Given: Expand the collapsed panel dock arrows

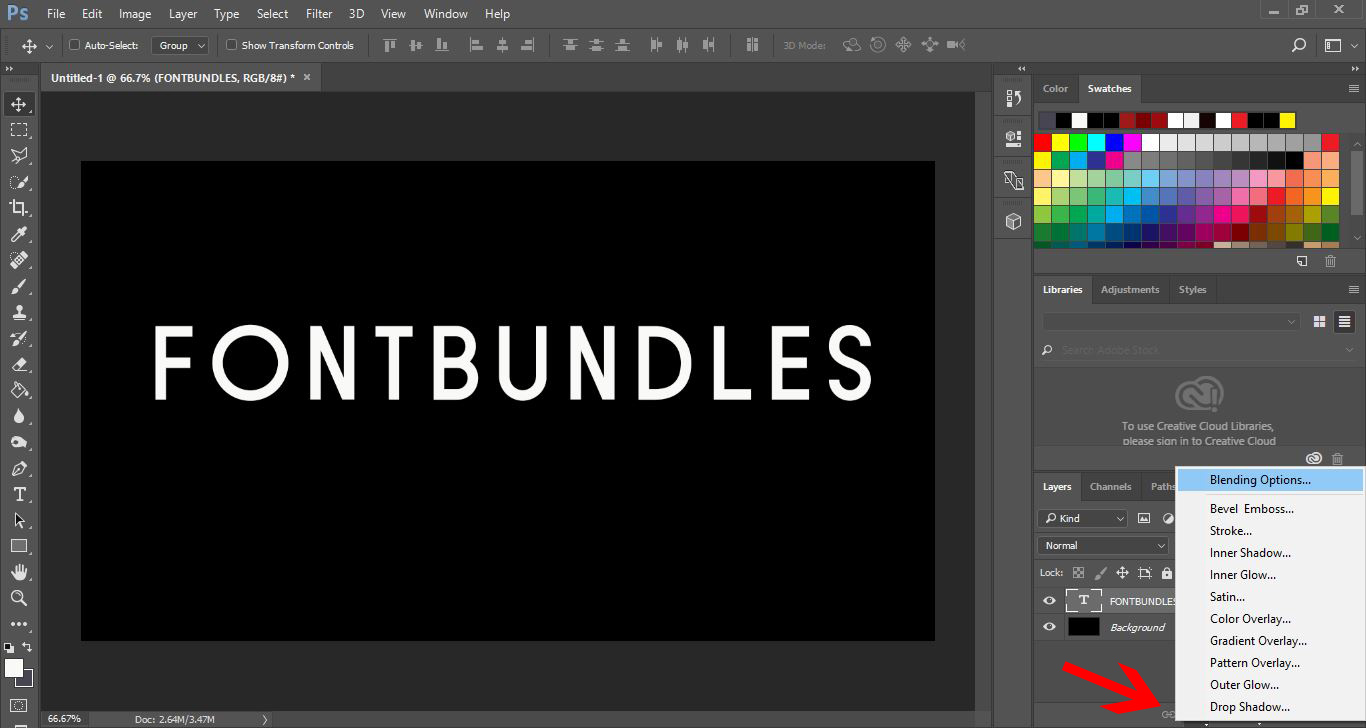Looking at the screenshot, I should tap(1022, 69).
